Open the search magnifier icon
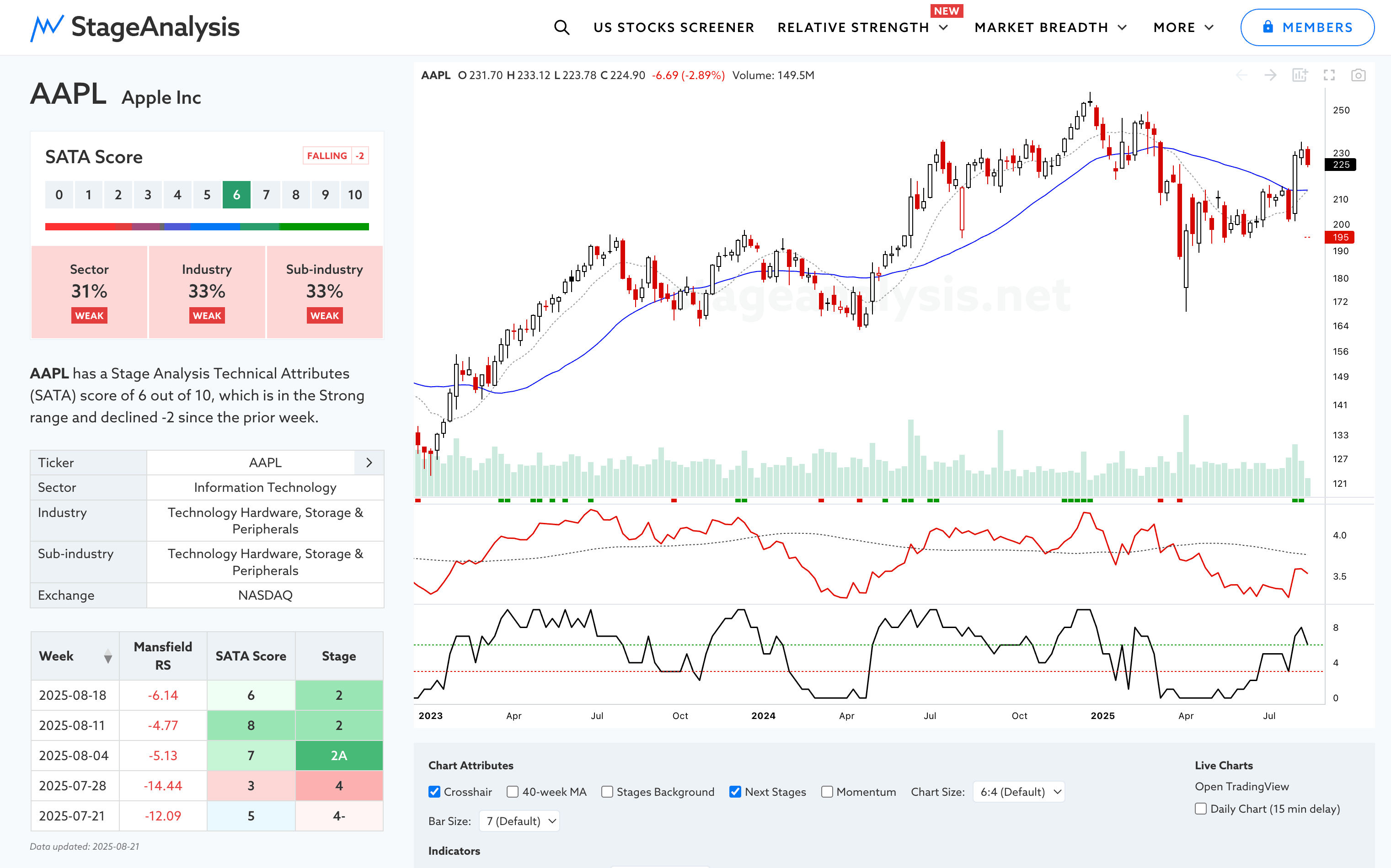 click(x=561, y=27)
